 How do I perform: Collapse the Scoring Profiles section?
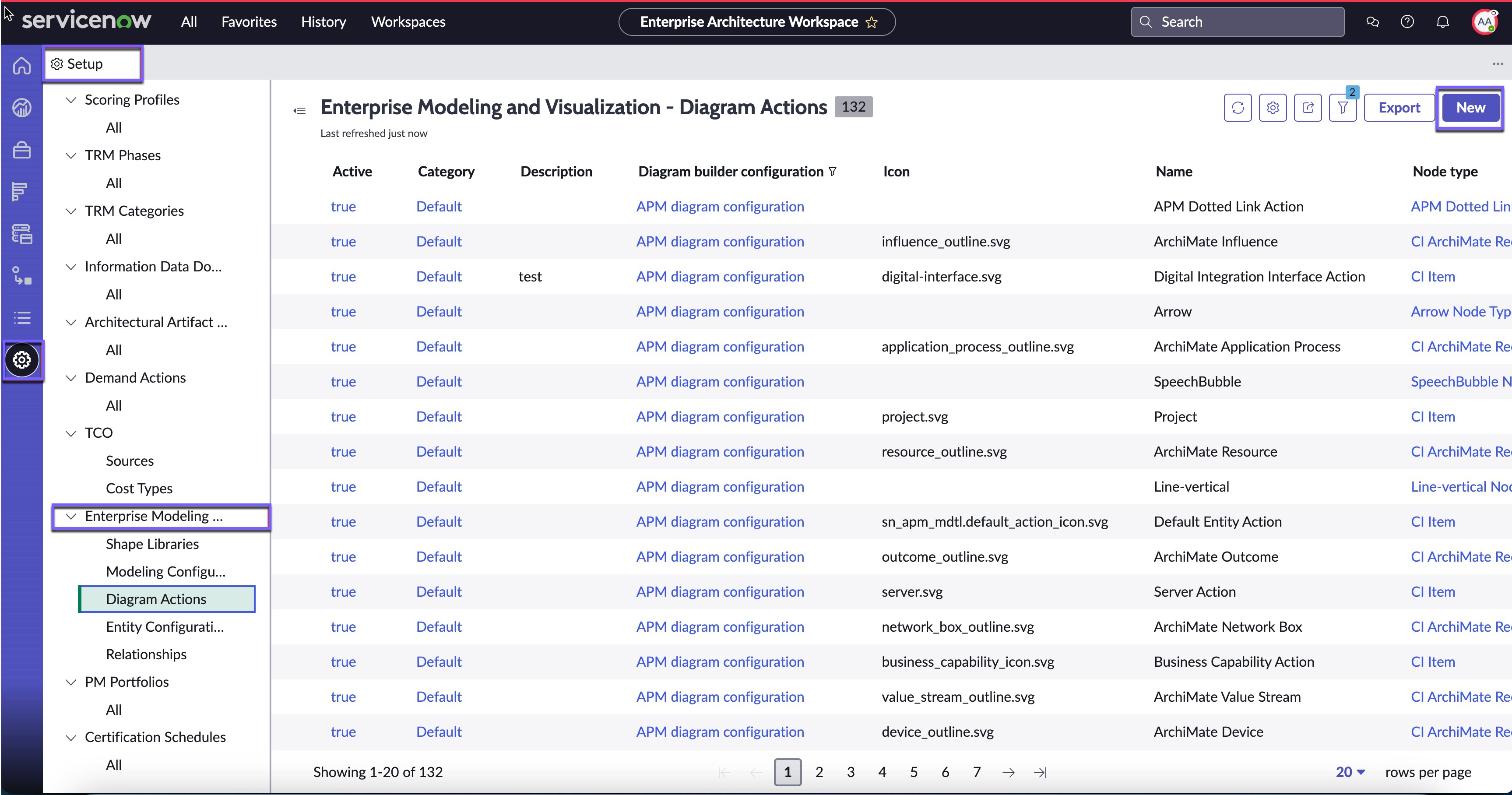(71, 100)
